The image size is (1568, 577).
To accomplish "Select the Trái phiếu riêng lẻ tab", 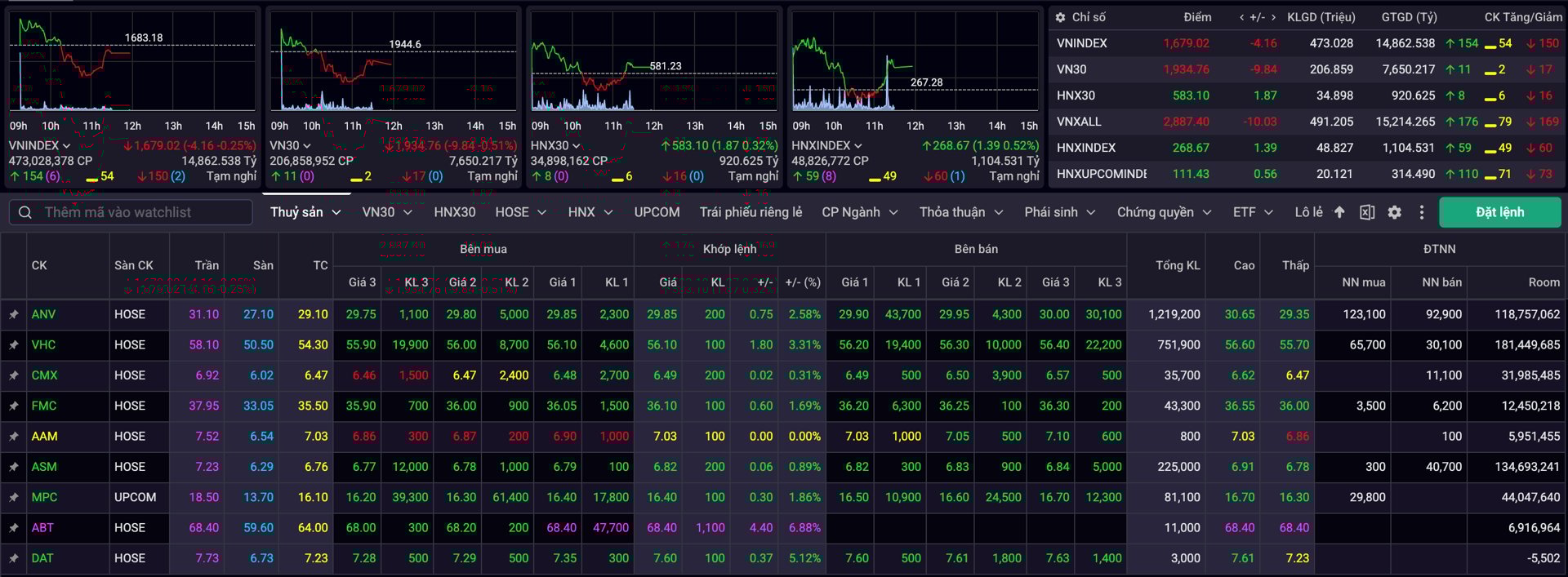I will 750,212.
